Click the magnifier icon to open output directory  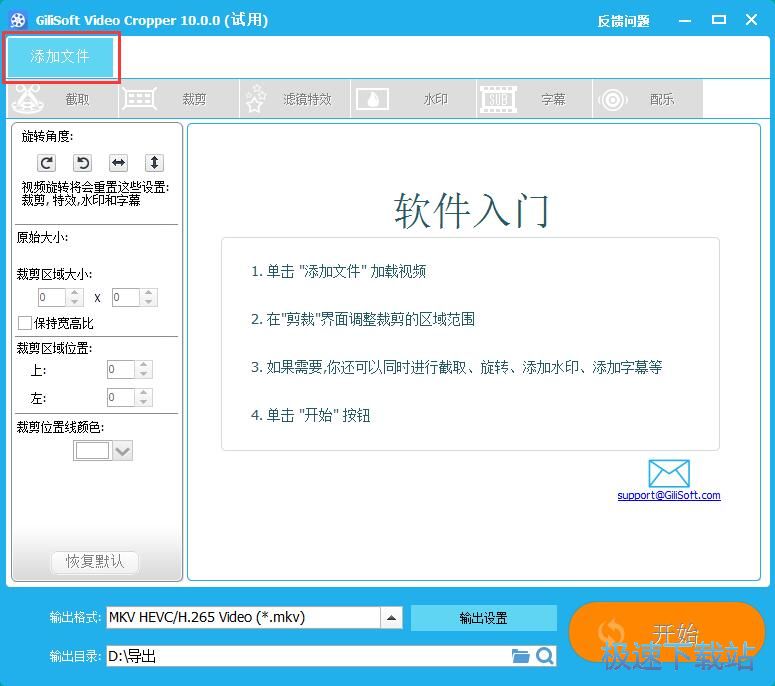coord(544,656)
